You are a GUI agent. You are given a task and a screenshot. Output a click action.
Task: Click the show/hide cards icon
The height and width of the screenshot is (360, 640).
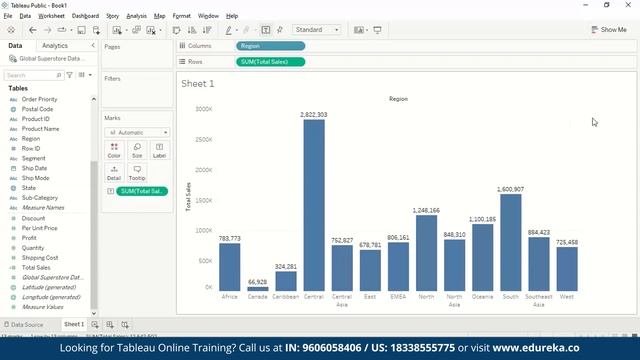pyautogui.click(x=358, y=30)
